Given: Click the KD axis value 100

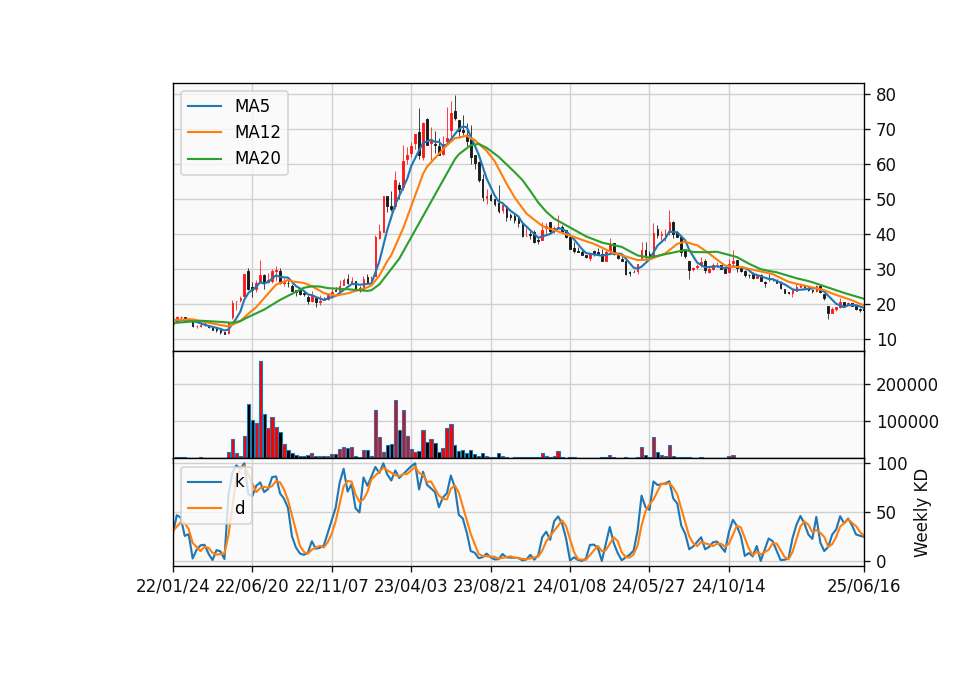Looking at the screenshot, I should 891,464.
